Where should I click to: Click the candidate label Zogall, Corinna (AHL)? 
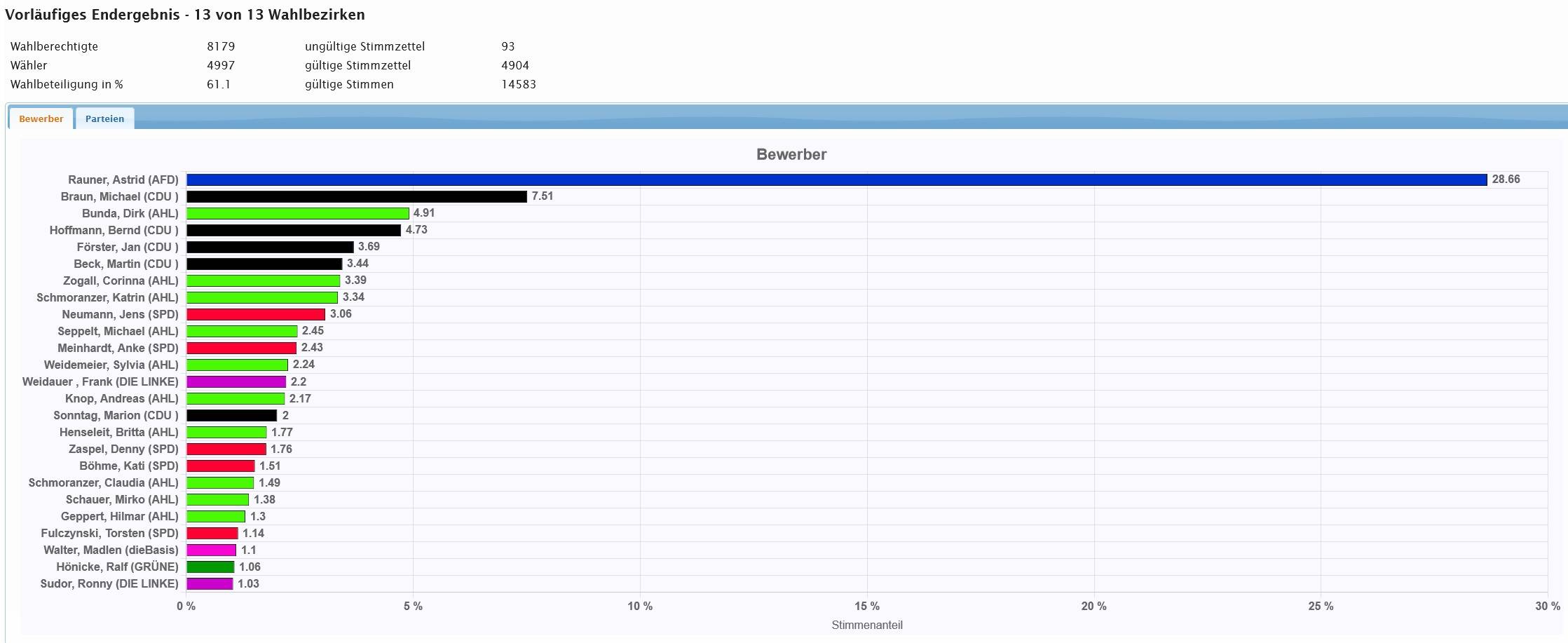[121, 280]
